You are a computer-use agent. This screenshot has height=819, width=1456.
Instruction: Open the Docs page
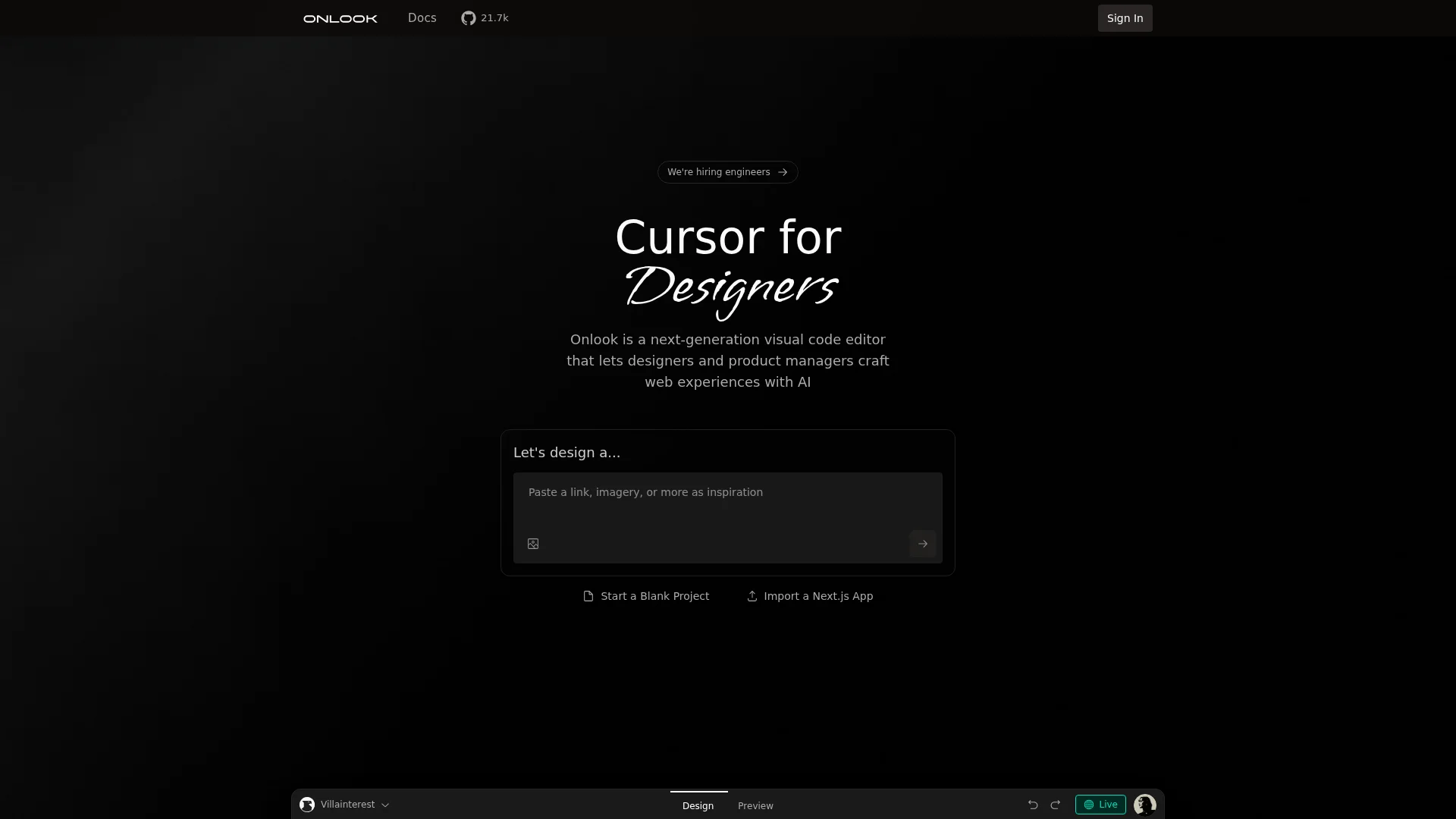coord(422,17)
